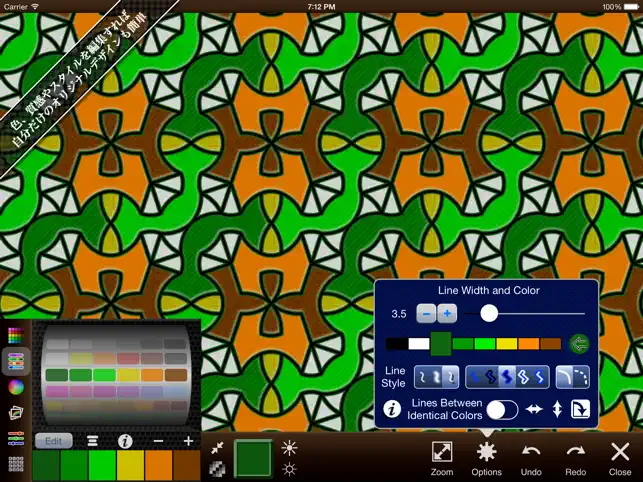The width and height of the screenshot is (643, 482).
Task: Open the dotted grid pattern icon
Action: pos(16,464)
